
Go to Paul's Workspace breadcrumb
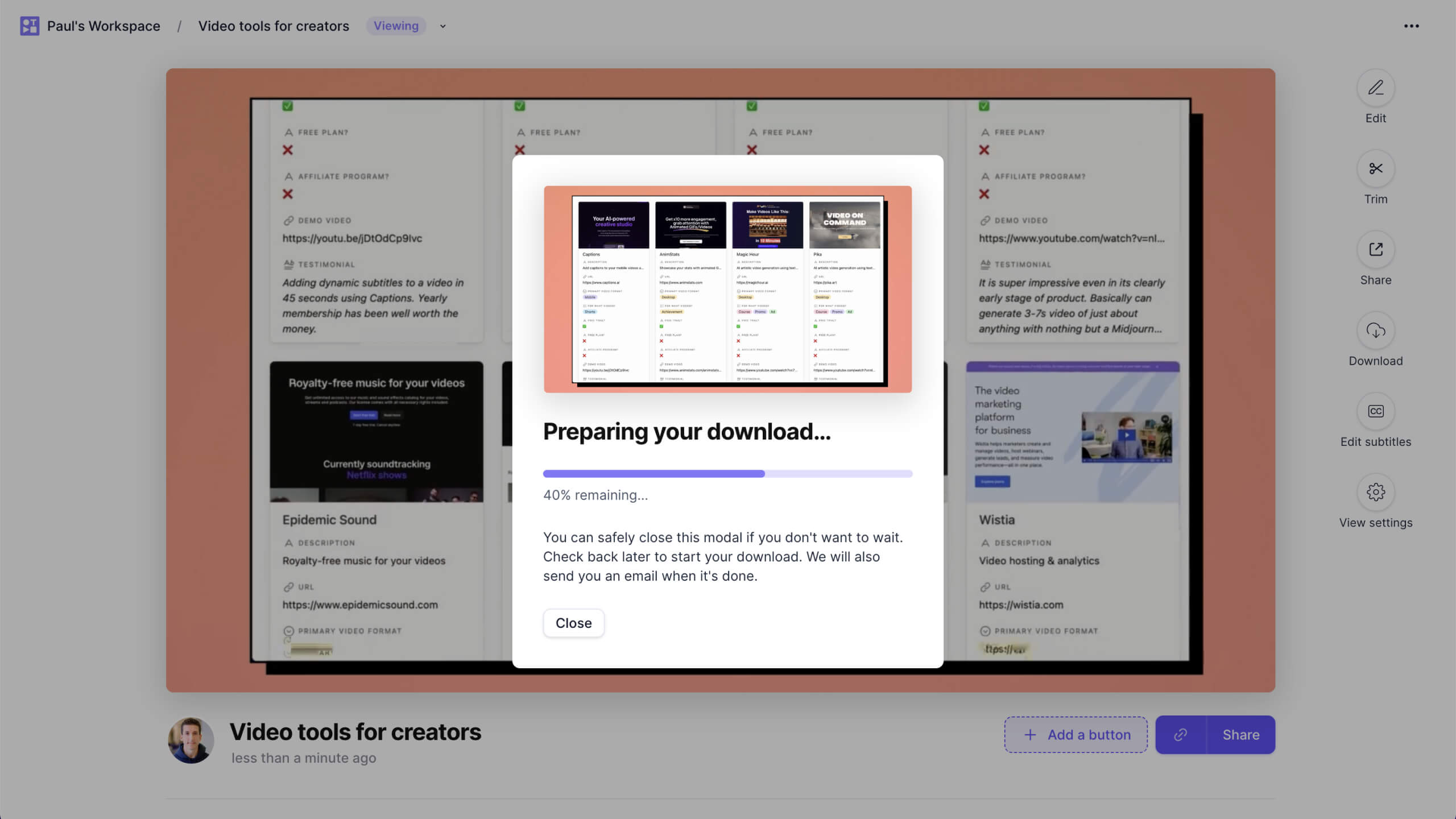click(x=104, y=26)
